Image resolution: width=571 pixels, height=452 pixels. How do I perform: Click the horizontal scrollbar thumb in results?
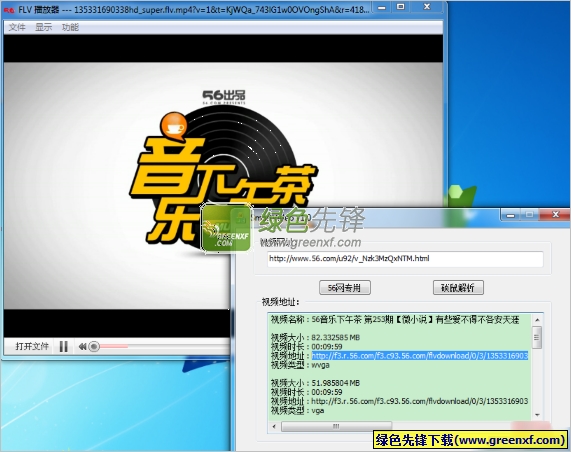(x=336, y=426)
